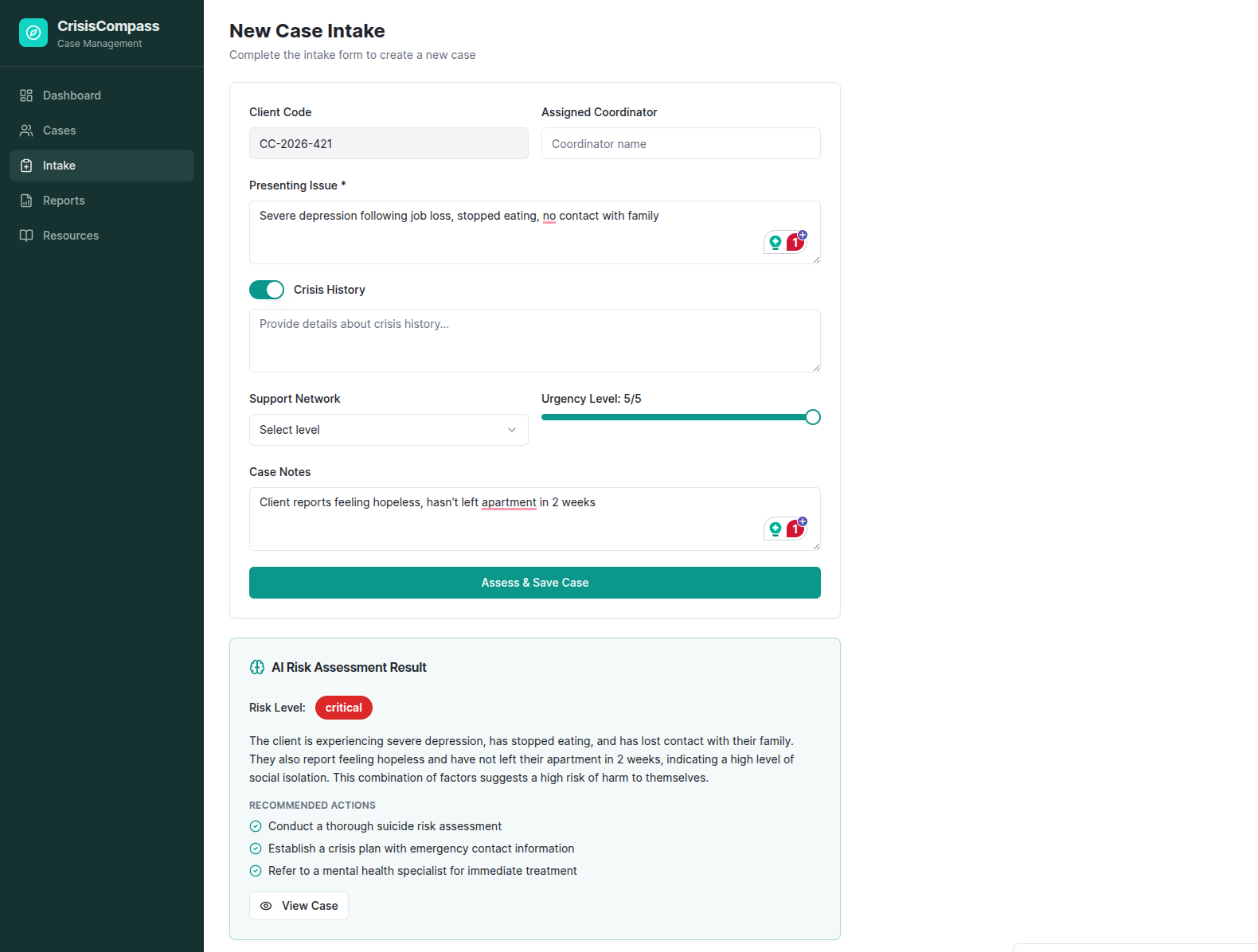The width and height of the screenshot is (1258, 952).
Task: Click the Urgency Level slider handle
Action: [x=813, y=417]
